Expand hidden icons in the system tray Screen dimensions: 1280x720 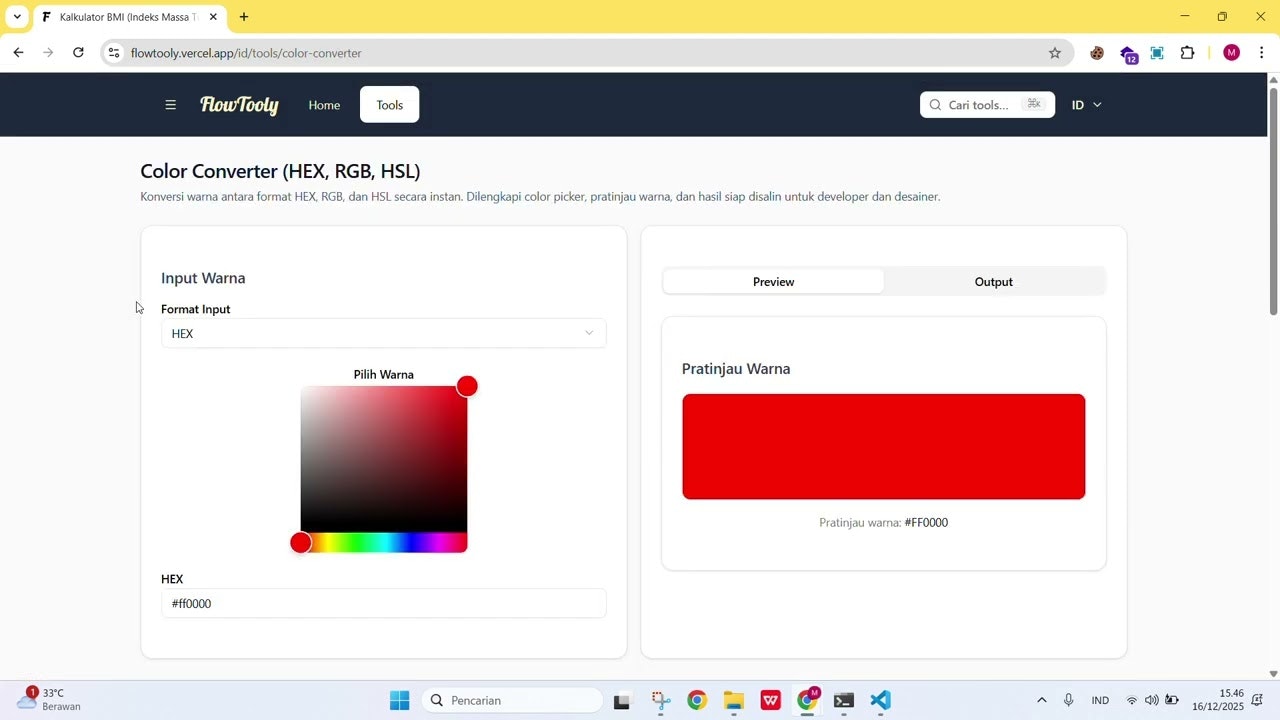1040,700
